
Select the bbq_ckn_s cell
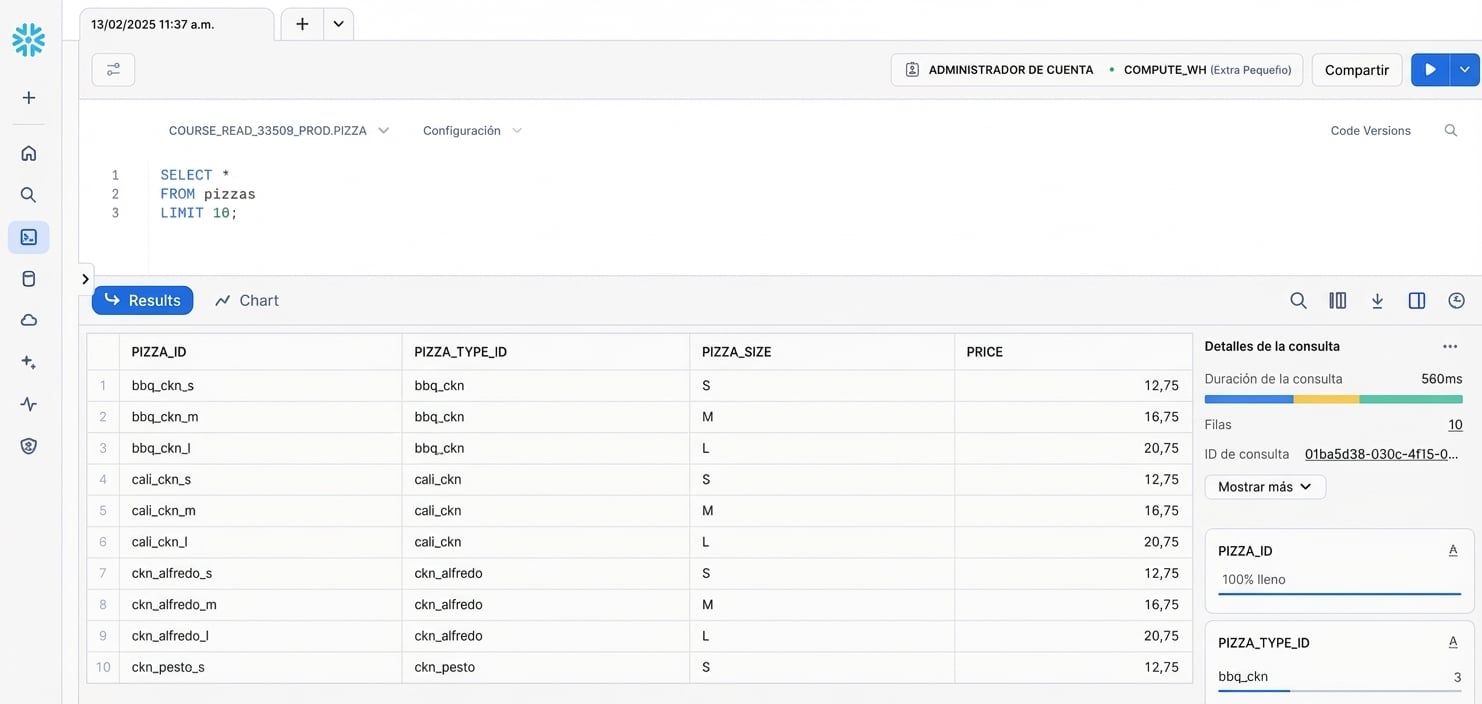click(x=261, y=386)
